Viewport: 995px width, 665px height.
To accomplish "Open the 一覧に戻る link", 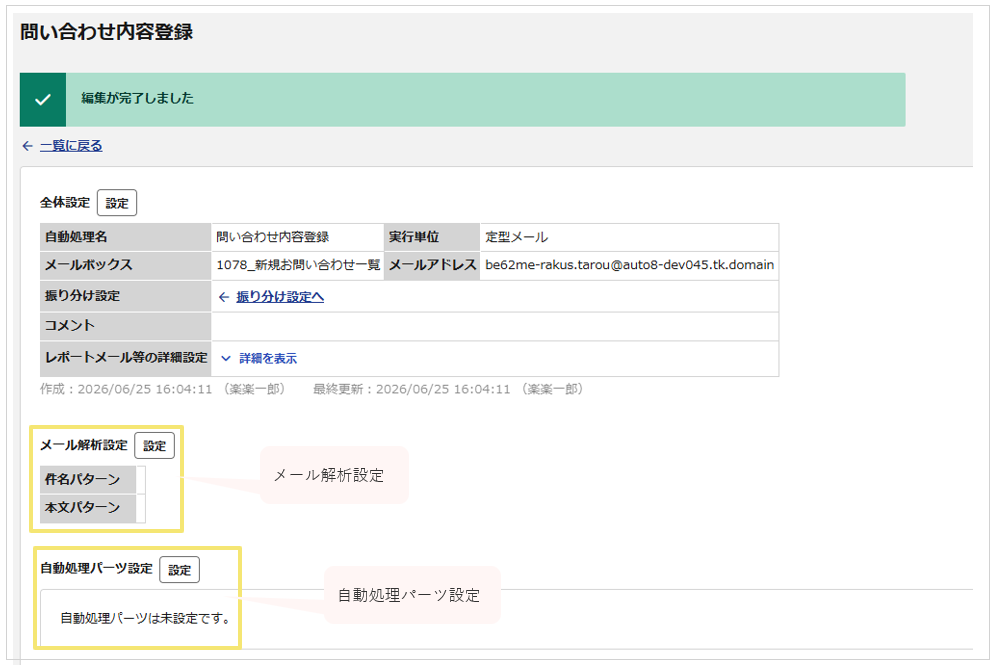I will [71, 146].
